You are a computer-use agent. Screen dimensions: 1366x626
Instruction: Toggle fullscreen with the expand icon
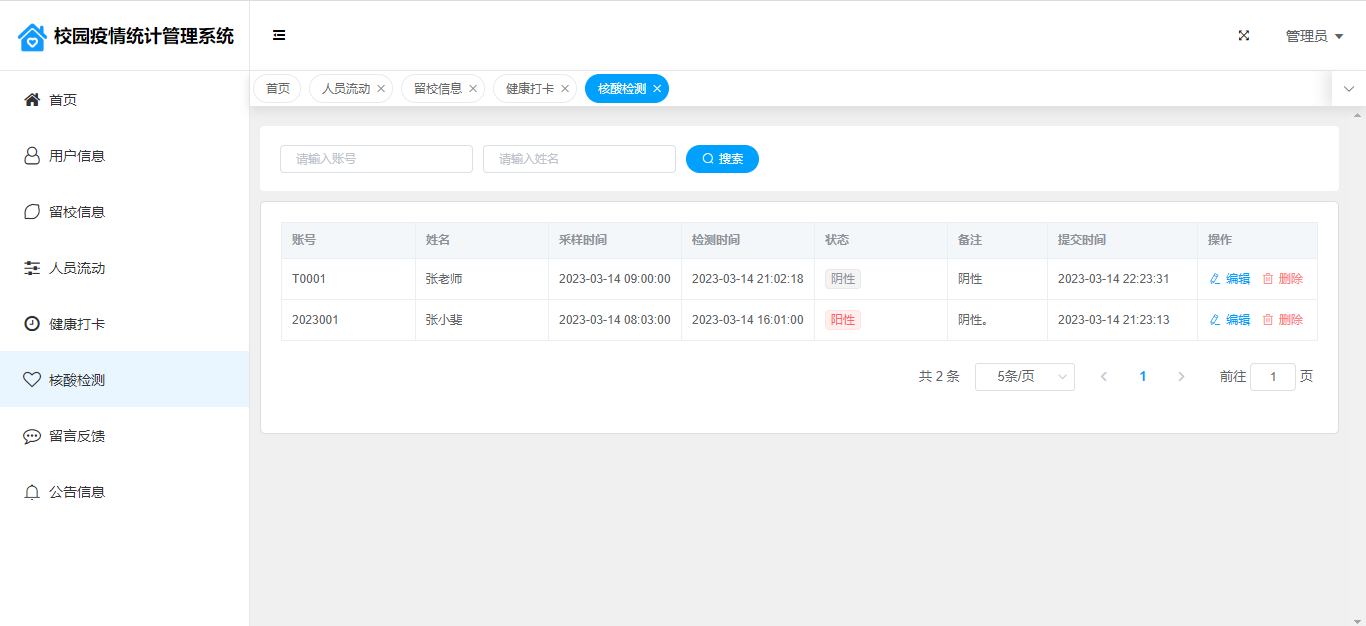click(1244, 36)
